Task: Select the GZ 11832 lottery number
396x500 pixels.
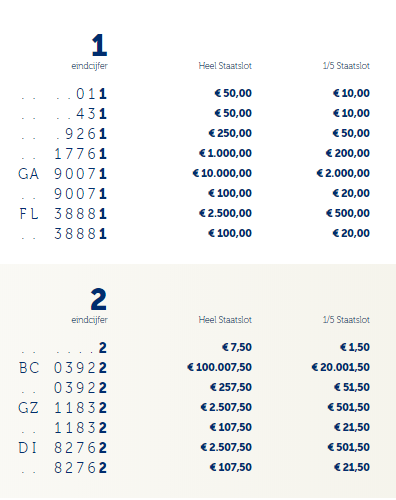Action: pyautogui.click(x=62, y=408)
